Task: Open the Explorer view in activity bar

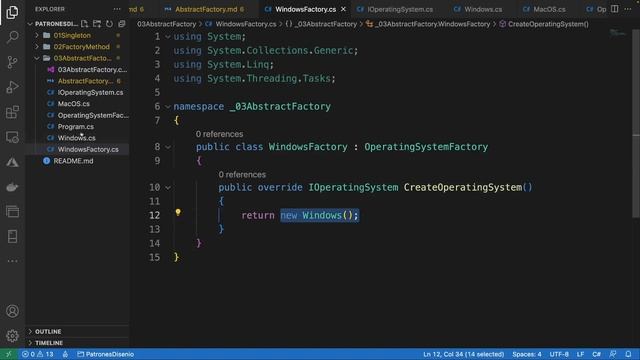Action: pos(12,12)
